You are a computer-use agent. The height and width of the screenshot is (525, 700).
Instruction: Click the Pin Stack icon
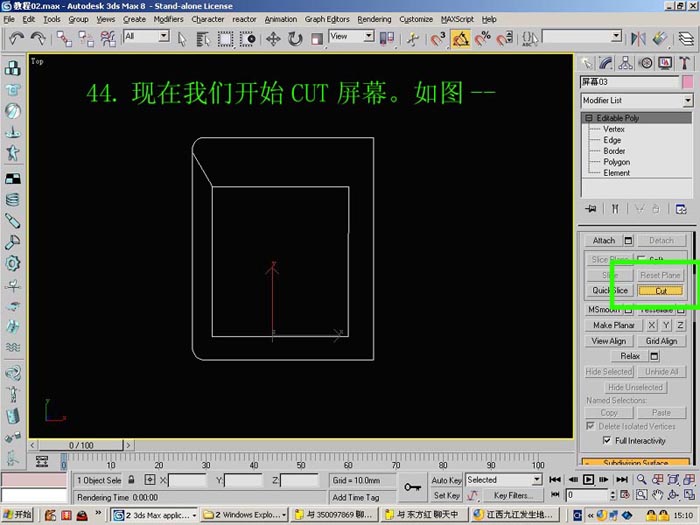pyautogui.click(x=591, y=209)
